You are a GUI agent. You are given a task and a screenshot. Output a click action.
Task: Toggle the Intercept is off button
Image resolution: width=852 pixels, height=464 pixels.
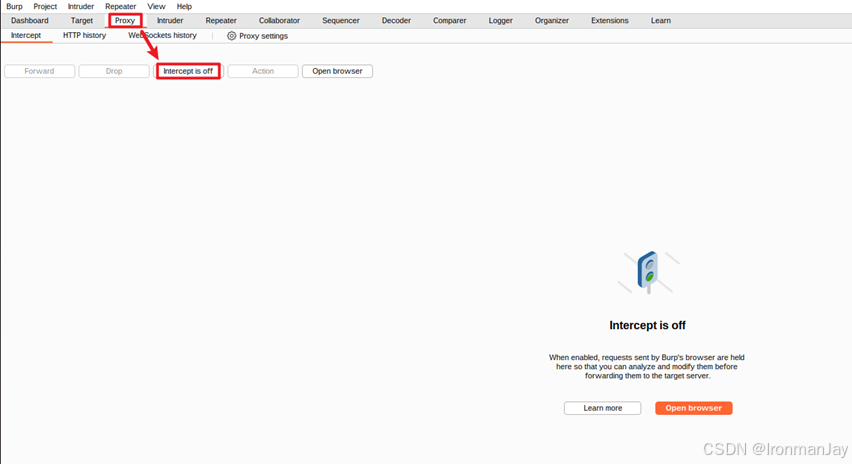(188, 71)
